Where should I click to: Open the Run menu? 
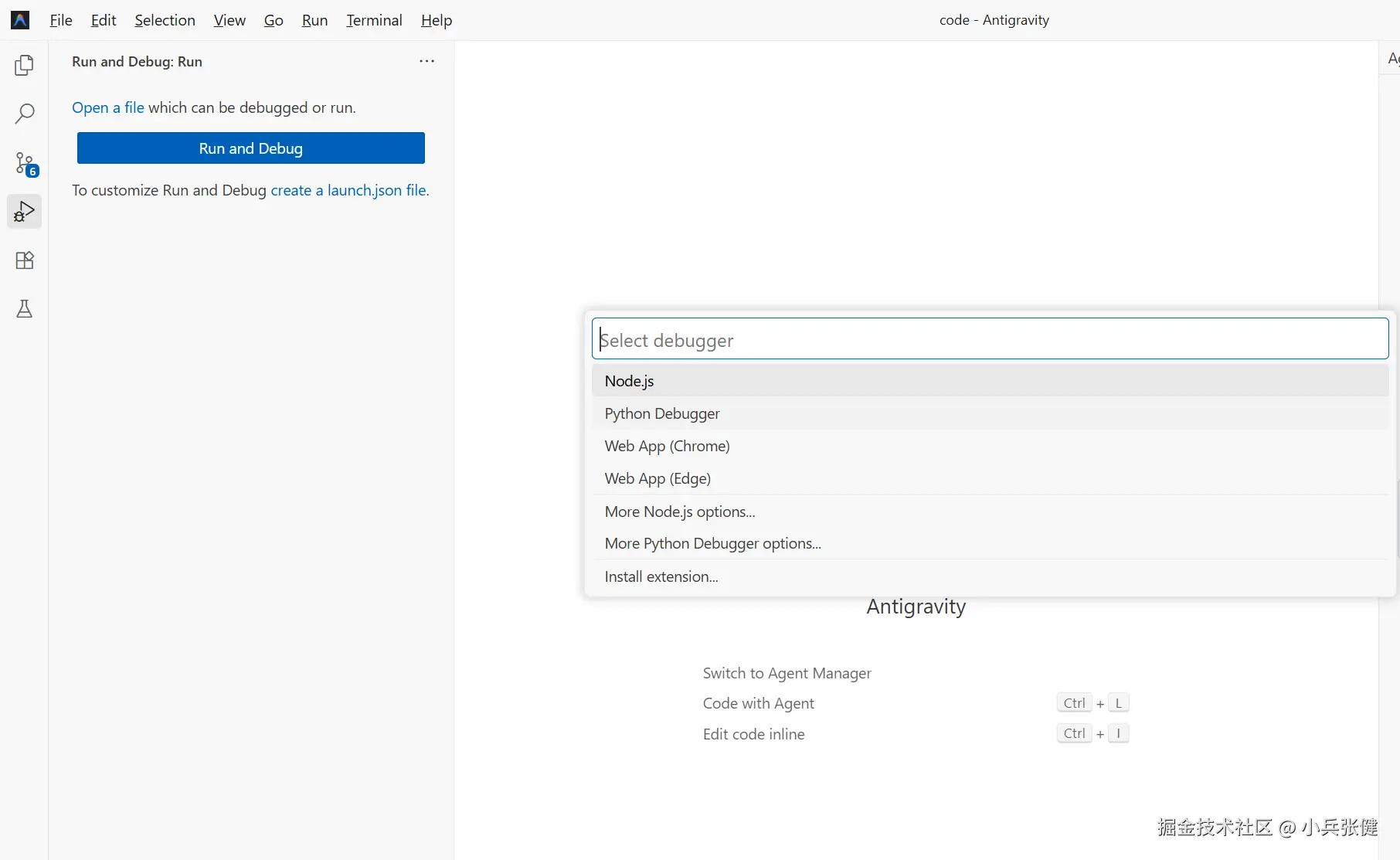(314, 20)
